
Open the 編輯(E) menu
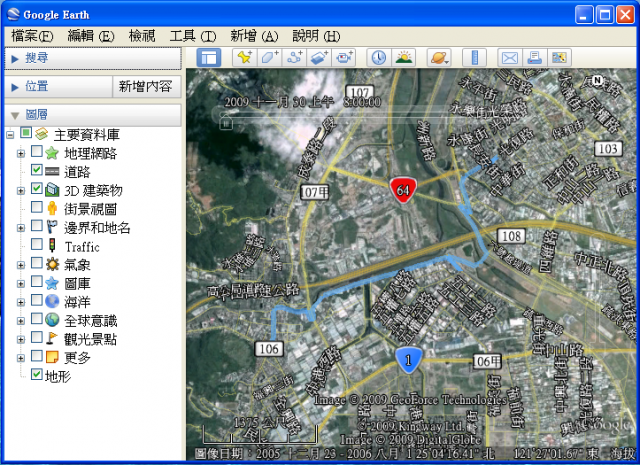point(91,36)
